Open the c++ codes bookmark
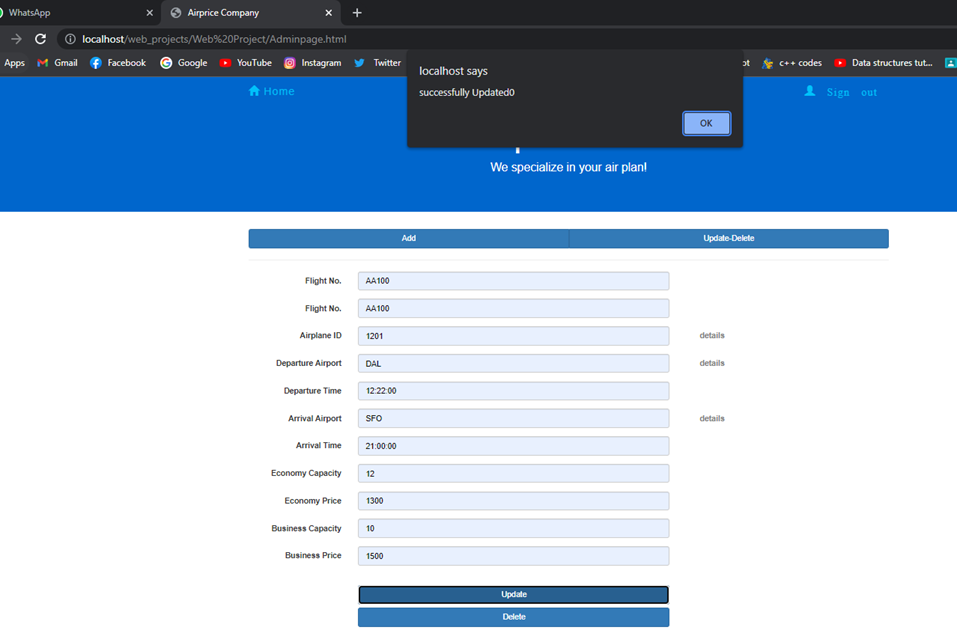The height and width of the screenshot is (636, 957). point(792,62)
